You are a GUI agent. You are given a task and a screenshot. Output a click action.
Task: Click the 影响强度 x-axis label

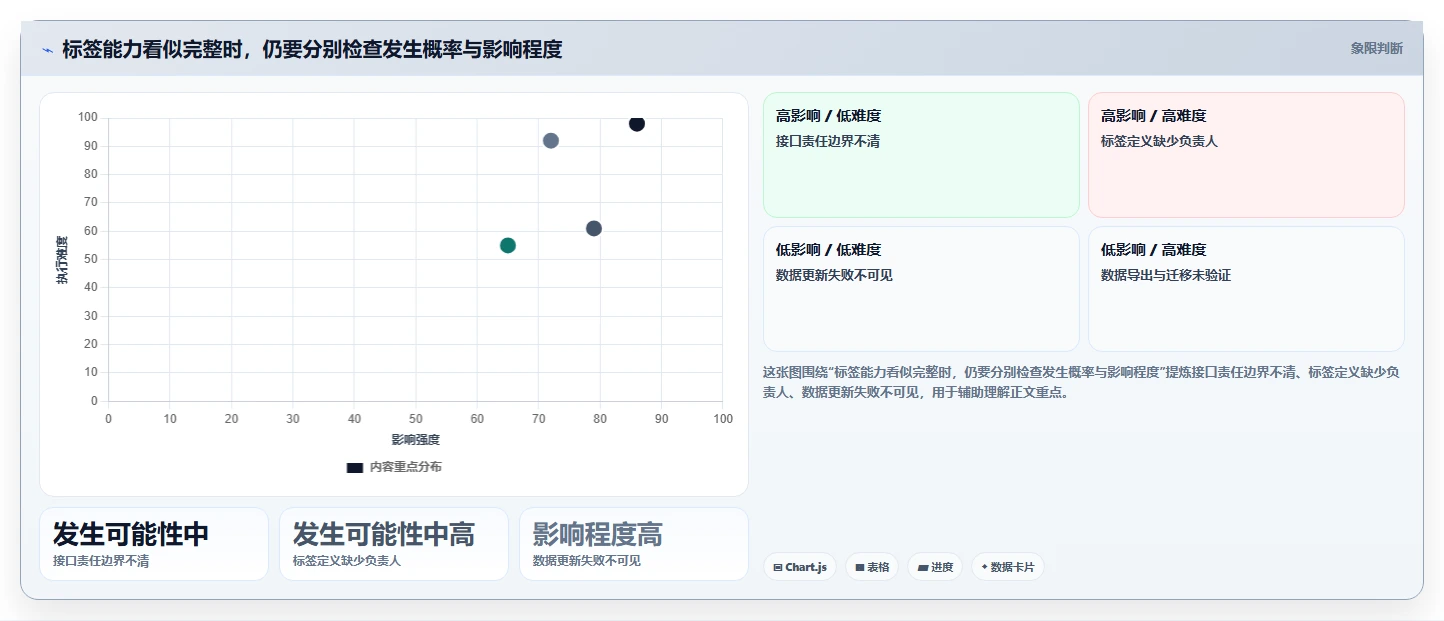point(415,440)
